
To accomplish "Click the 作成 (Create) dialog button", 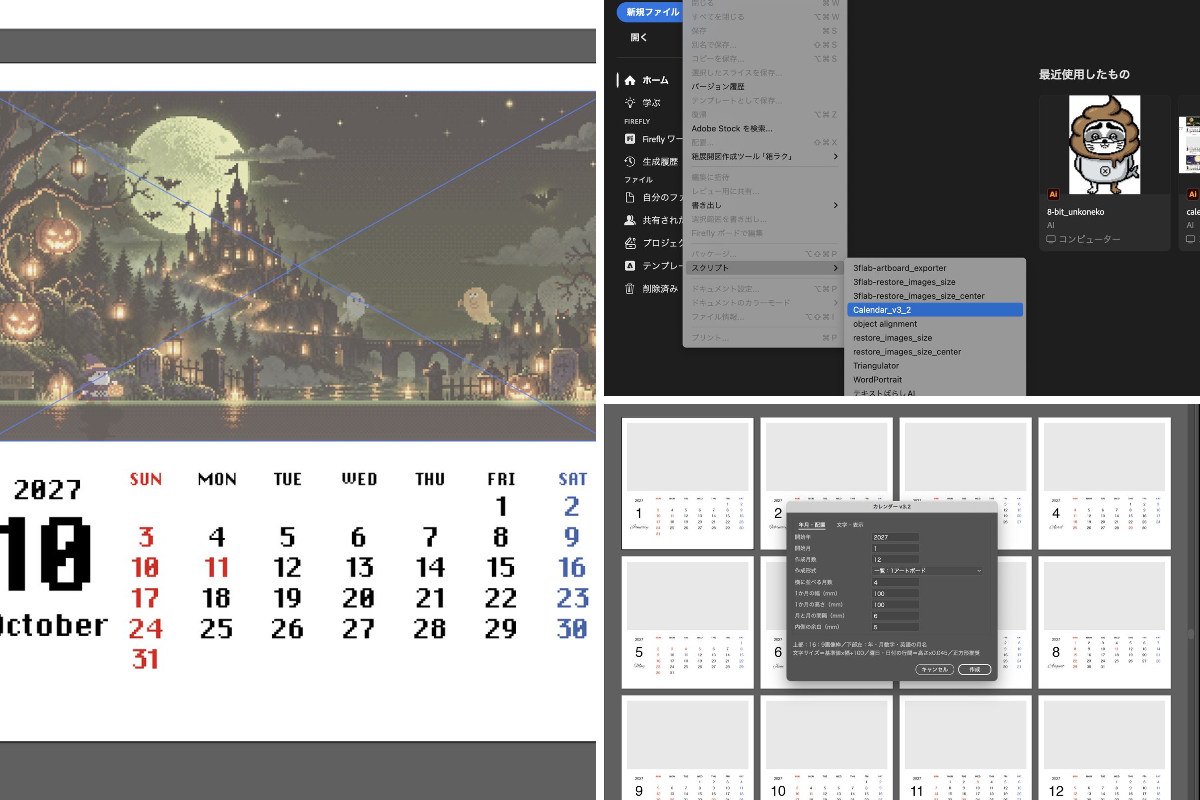I will (974, 669).
